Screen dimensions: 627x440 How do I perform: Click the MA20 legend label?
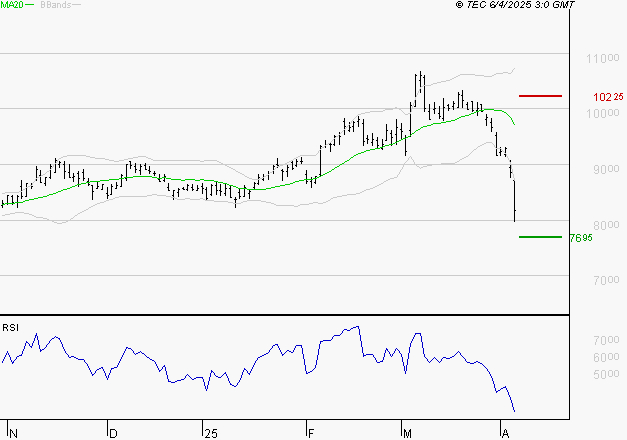13,6
